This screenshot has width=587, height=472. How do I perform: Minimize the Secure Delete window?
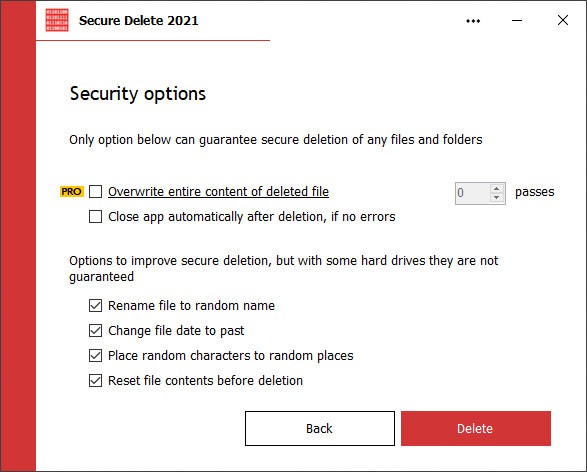(517, 21)
